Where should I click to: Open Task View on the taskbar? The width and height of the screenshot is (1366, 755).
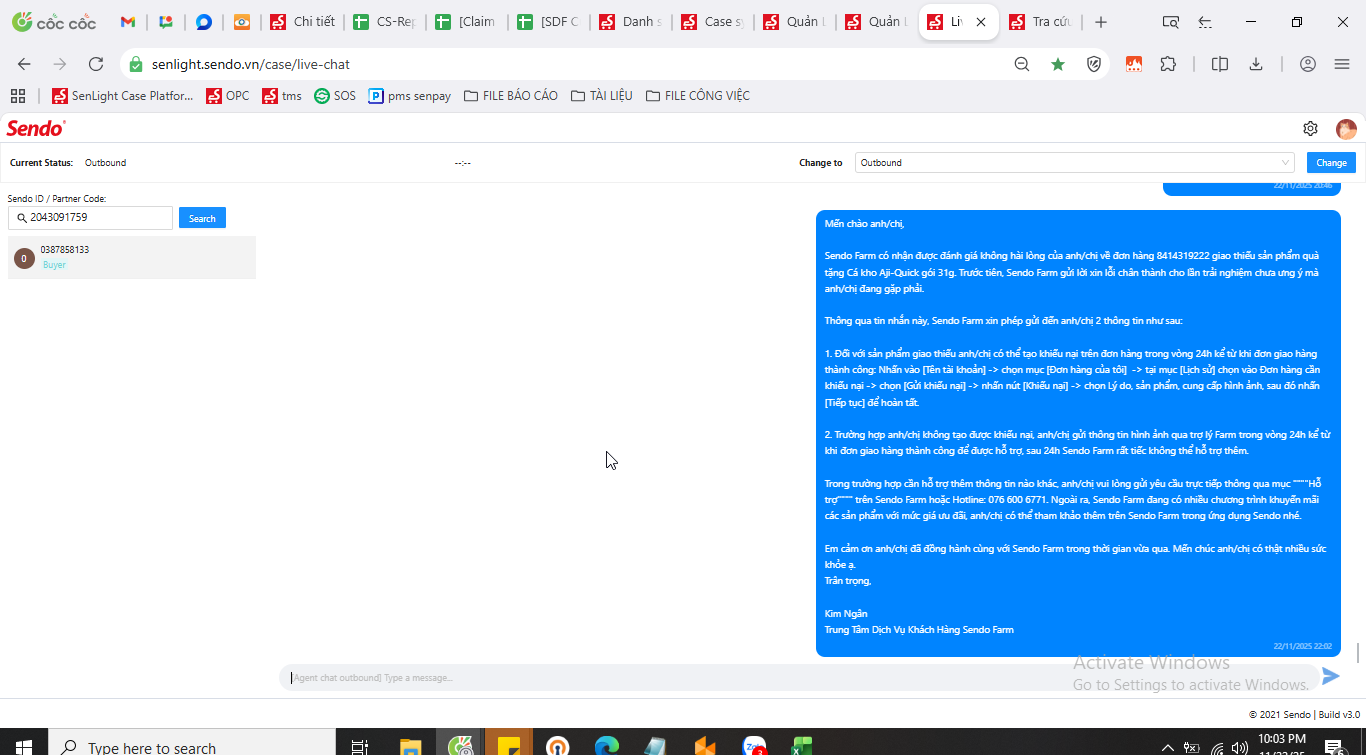[360, 746]
